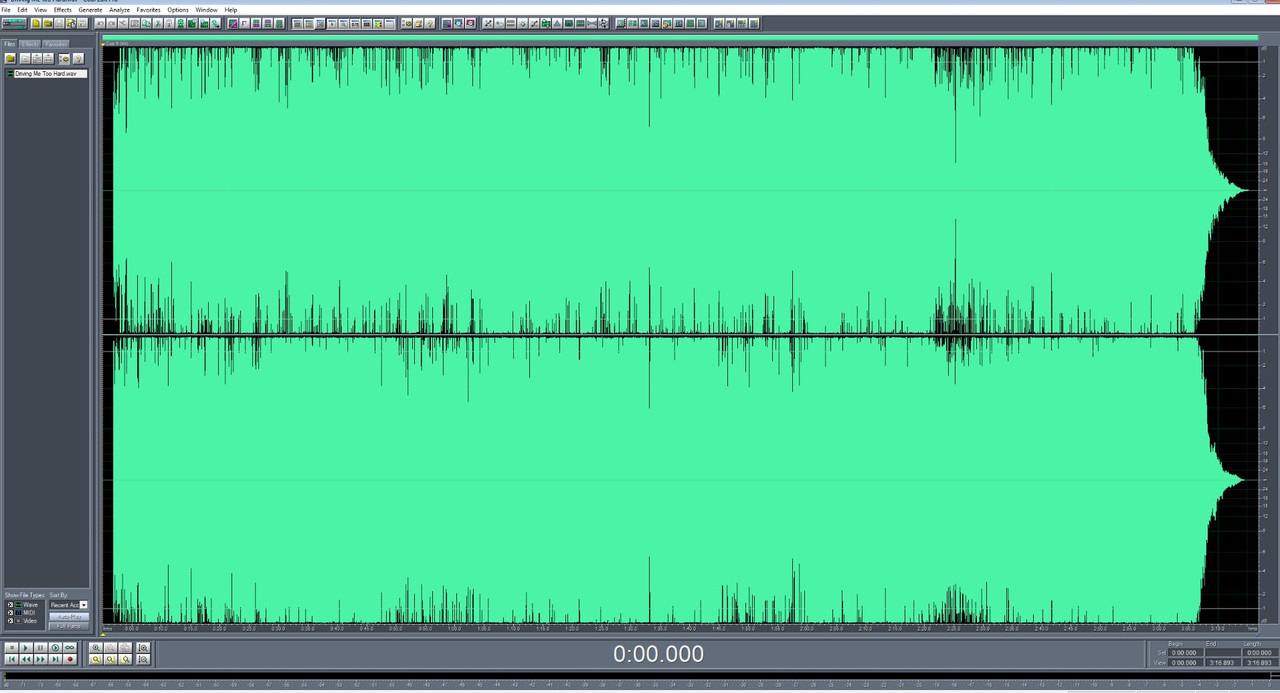Click the Sel Begin time field
This screenshot has height=693, width=1280.
click(1185, 653)
